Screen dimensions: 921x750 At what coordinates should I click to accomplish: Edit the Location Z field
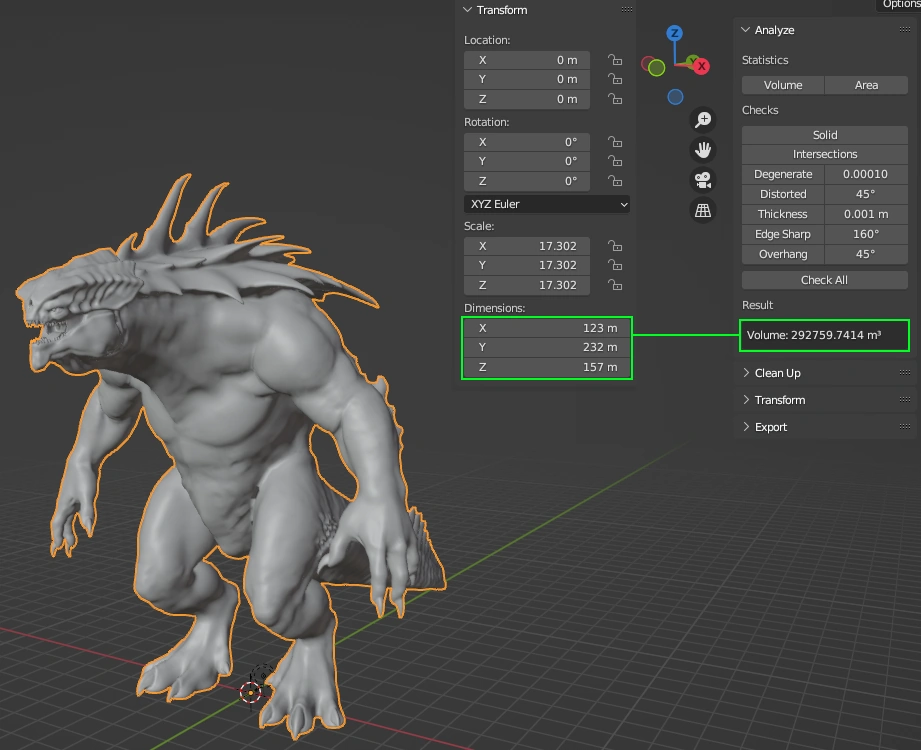click(x=527, y=99)
